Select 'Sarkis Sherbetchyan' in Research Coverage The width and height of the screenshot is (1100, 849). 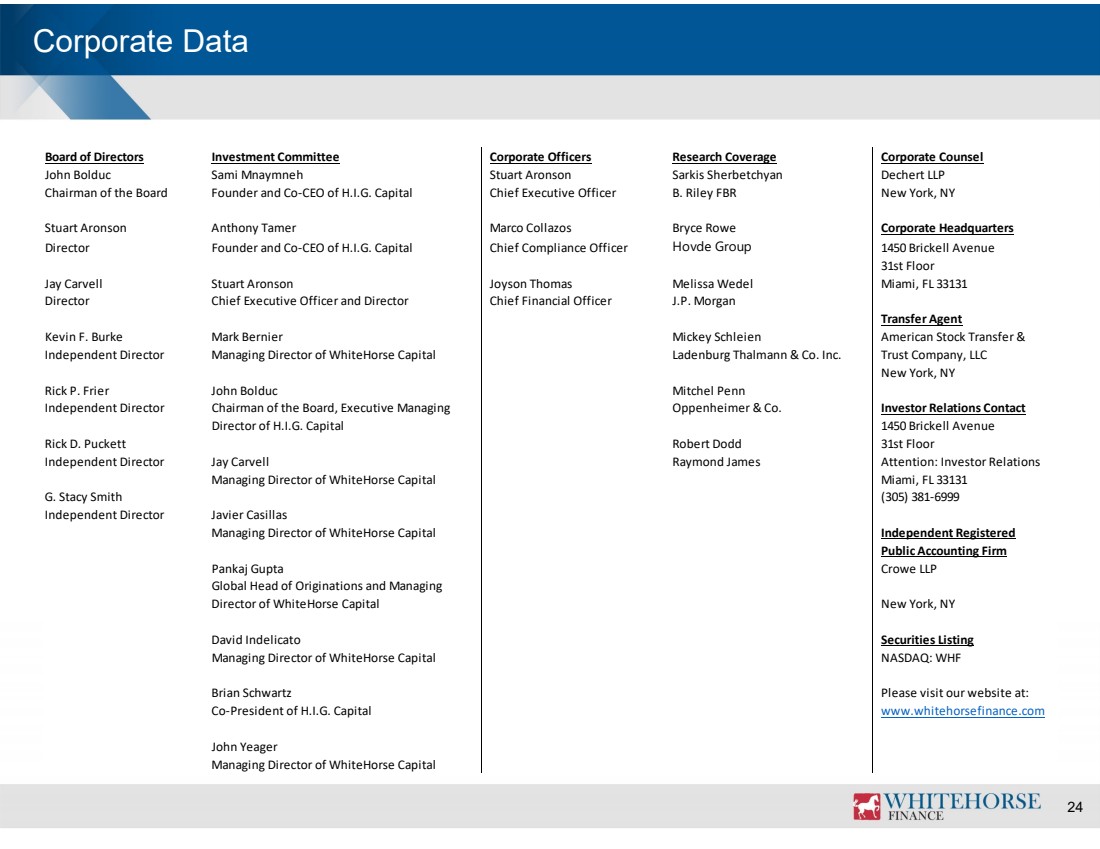click(727, 175)
